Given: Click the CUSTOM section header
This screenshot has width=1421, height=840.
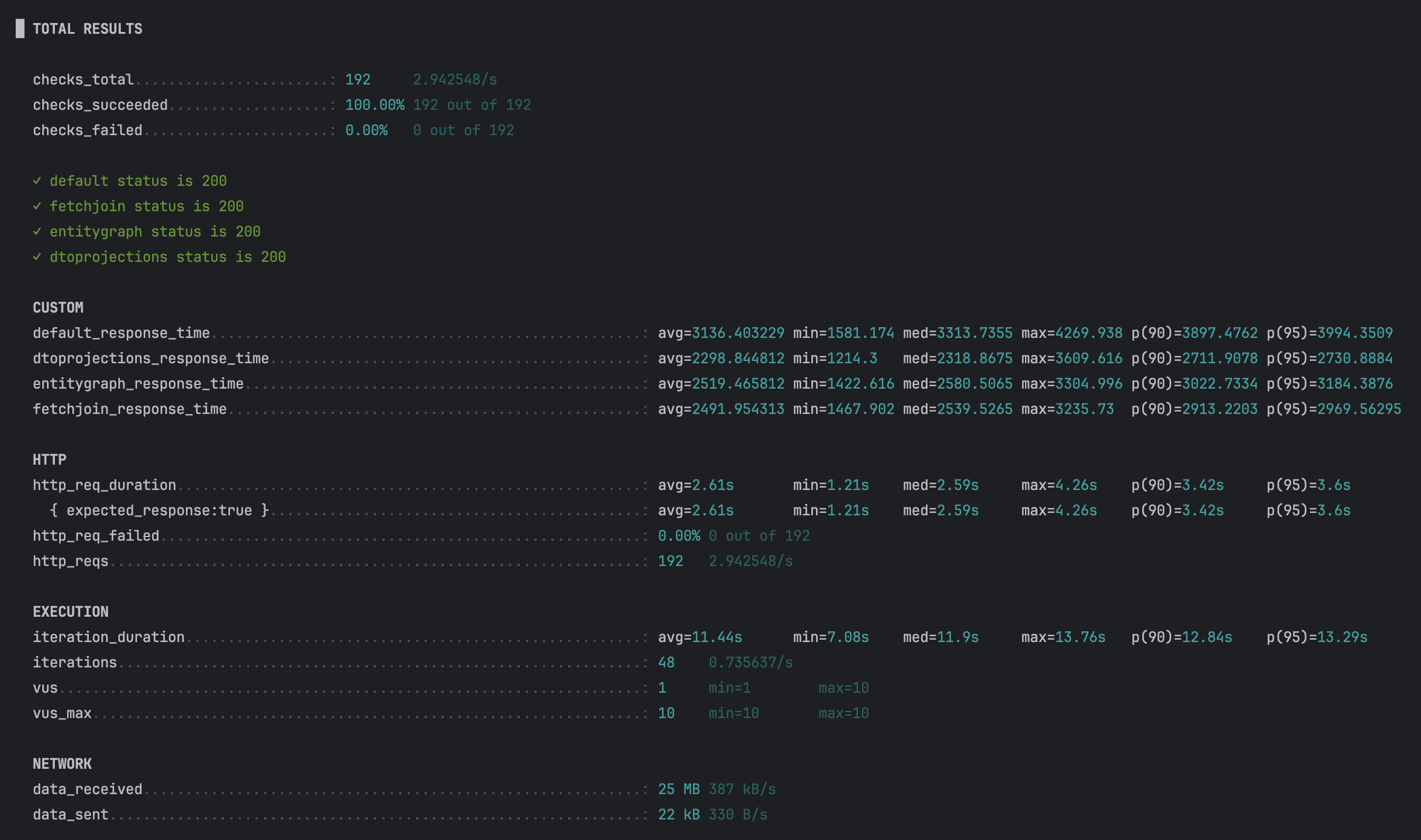Looking at the screenshot, I should click(x=58, y=308).
